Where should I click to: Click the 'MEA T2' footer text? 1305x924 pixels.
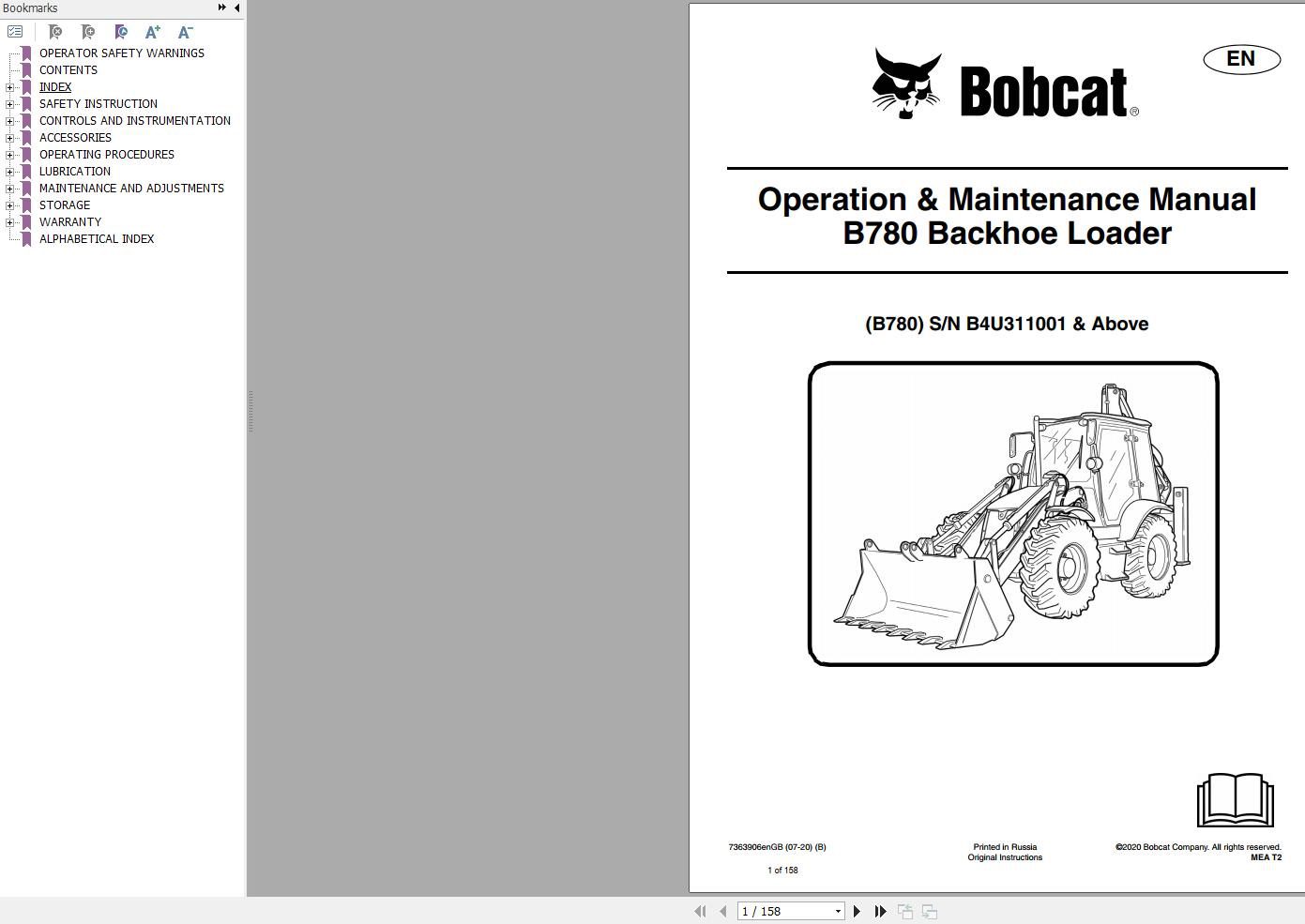click(1266, 857)
